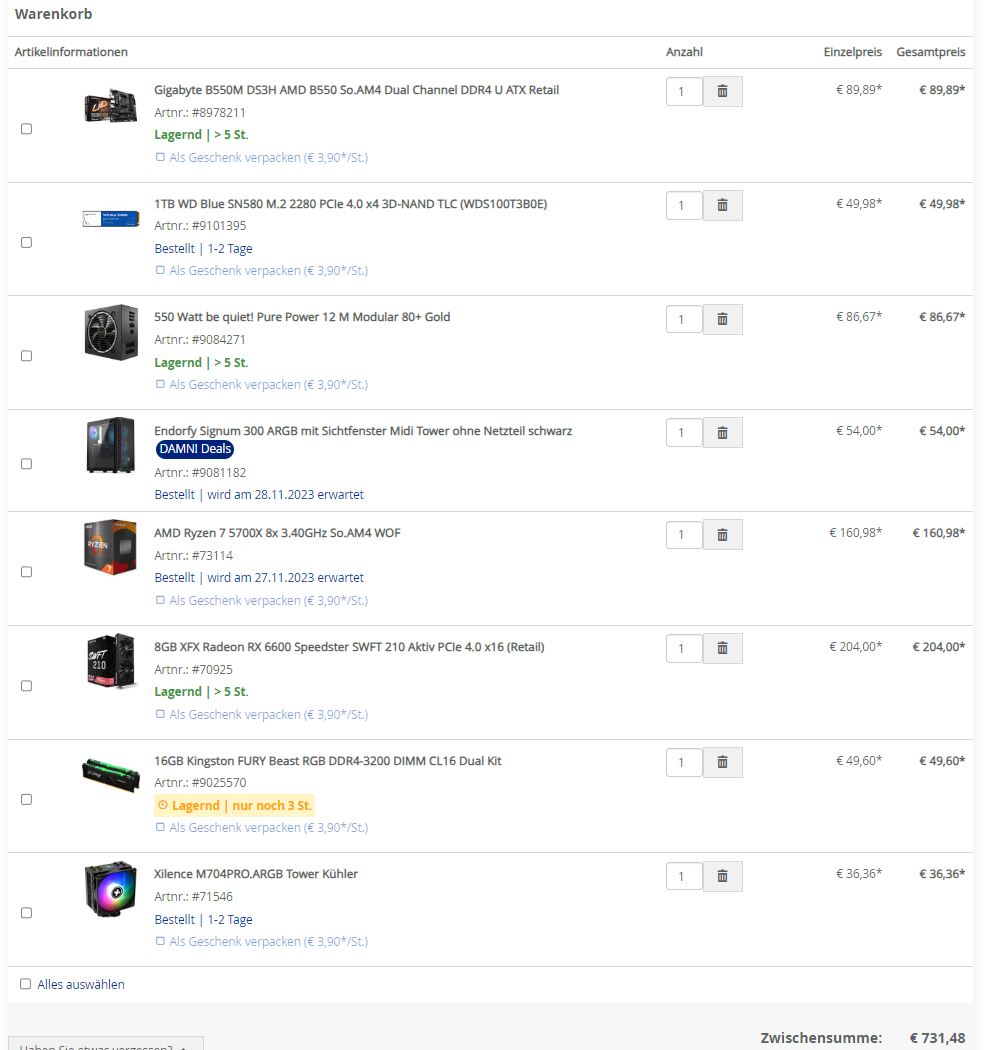View Gigabyte mainboard thumbnail image
The image size is (986, 1050).
click(111, 106)
